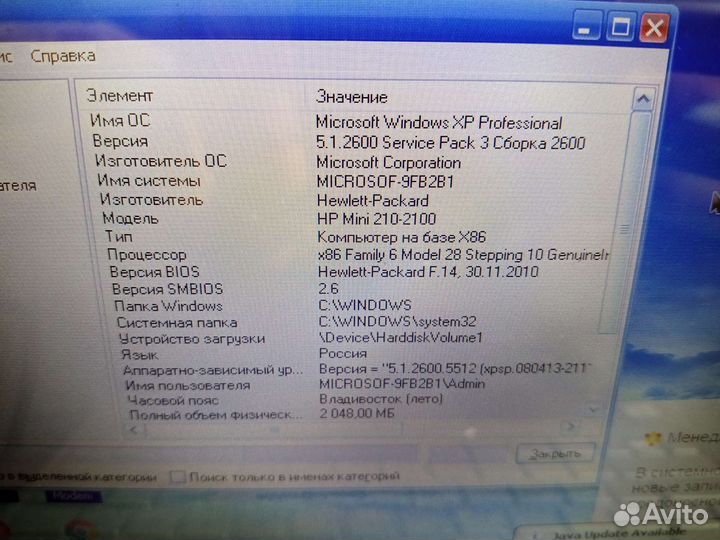The width and height of the screenshot is (720, 540).
Task: Close the window with red X
Action: (x=654, y=28)
